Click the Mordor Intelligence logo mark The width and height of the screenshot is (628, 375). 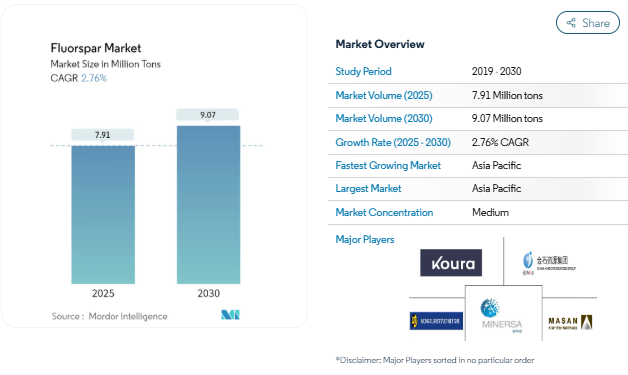[230, 315]
